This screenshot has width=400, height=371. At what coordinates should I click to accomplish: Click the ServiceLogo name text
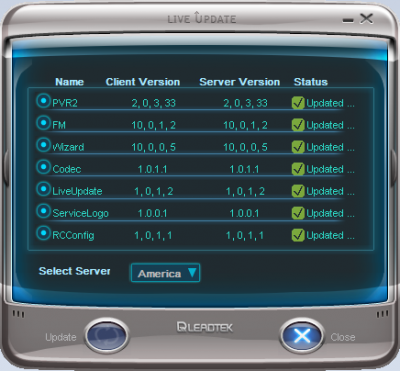pyautogui.click(x=80, y=213)
